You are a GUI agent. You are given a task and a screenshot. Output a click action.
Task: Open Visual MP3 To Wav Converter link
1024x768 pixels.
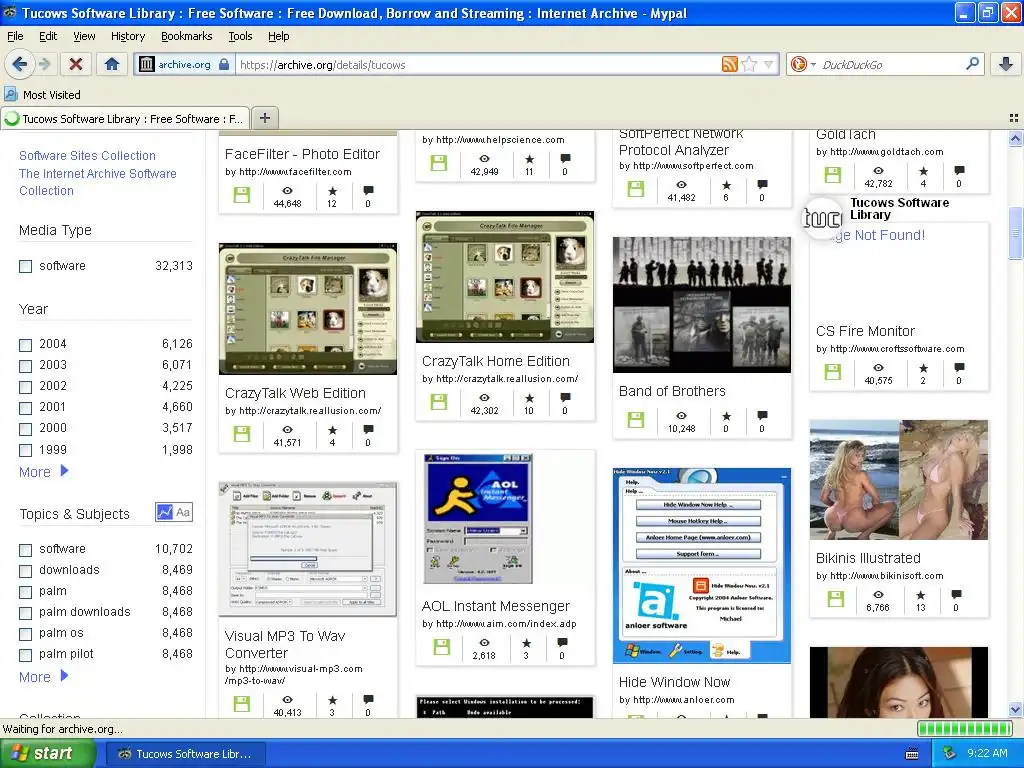(x=285, y=644)
